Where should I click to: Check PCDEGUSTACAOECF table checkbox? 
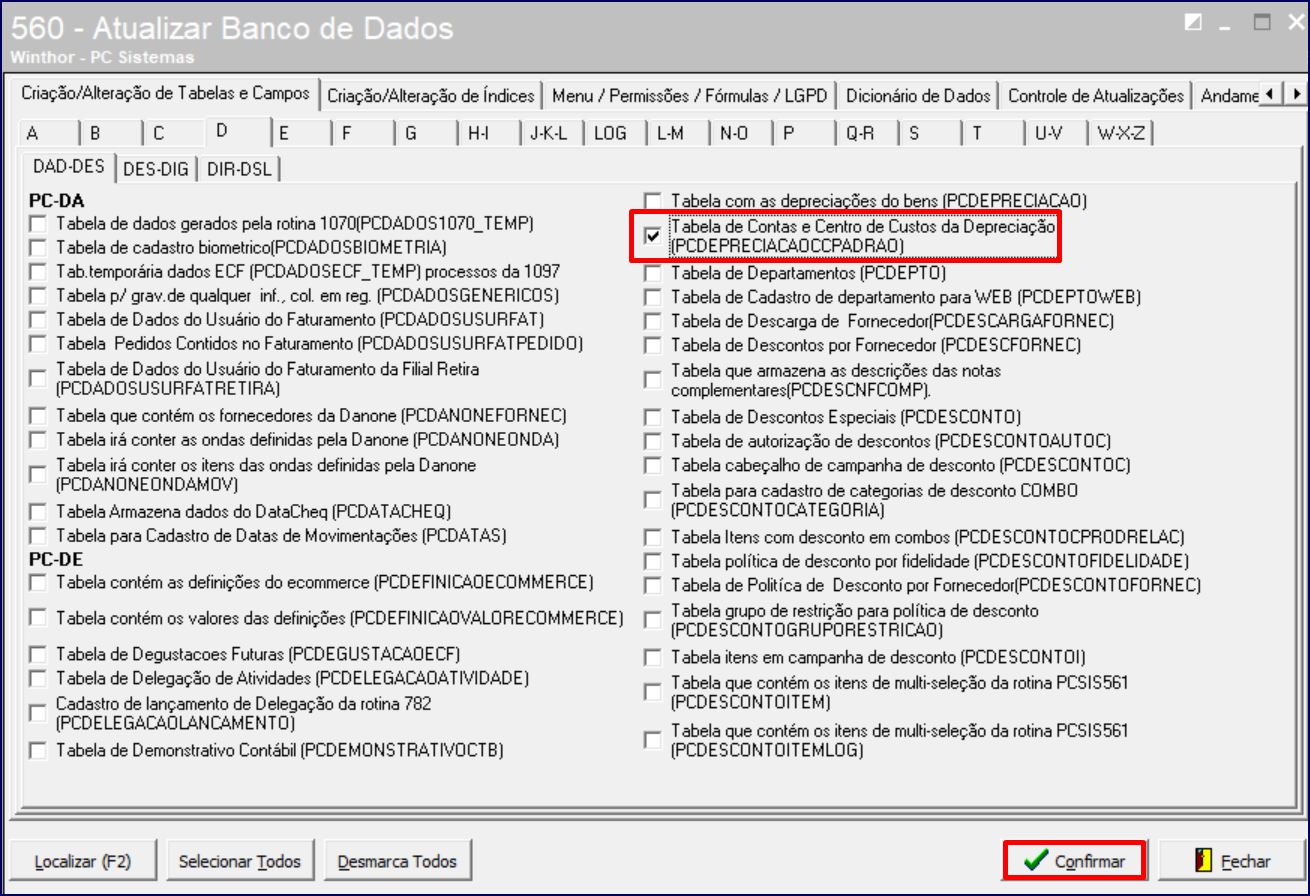(38, 655)
